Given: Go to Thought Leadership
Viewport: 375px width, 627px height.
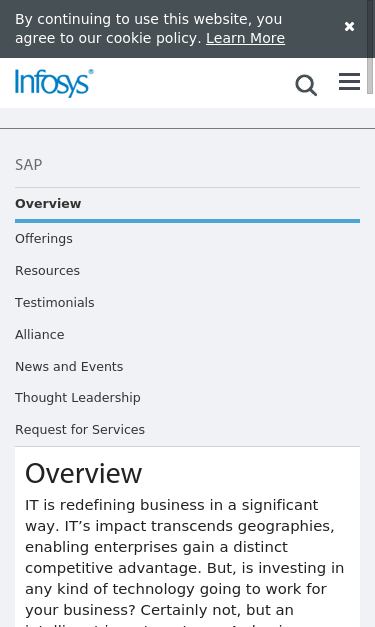Looking at the screenshot, I should point(78,398).
